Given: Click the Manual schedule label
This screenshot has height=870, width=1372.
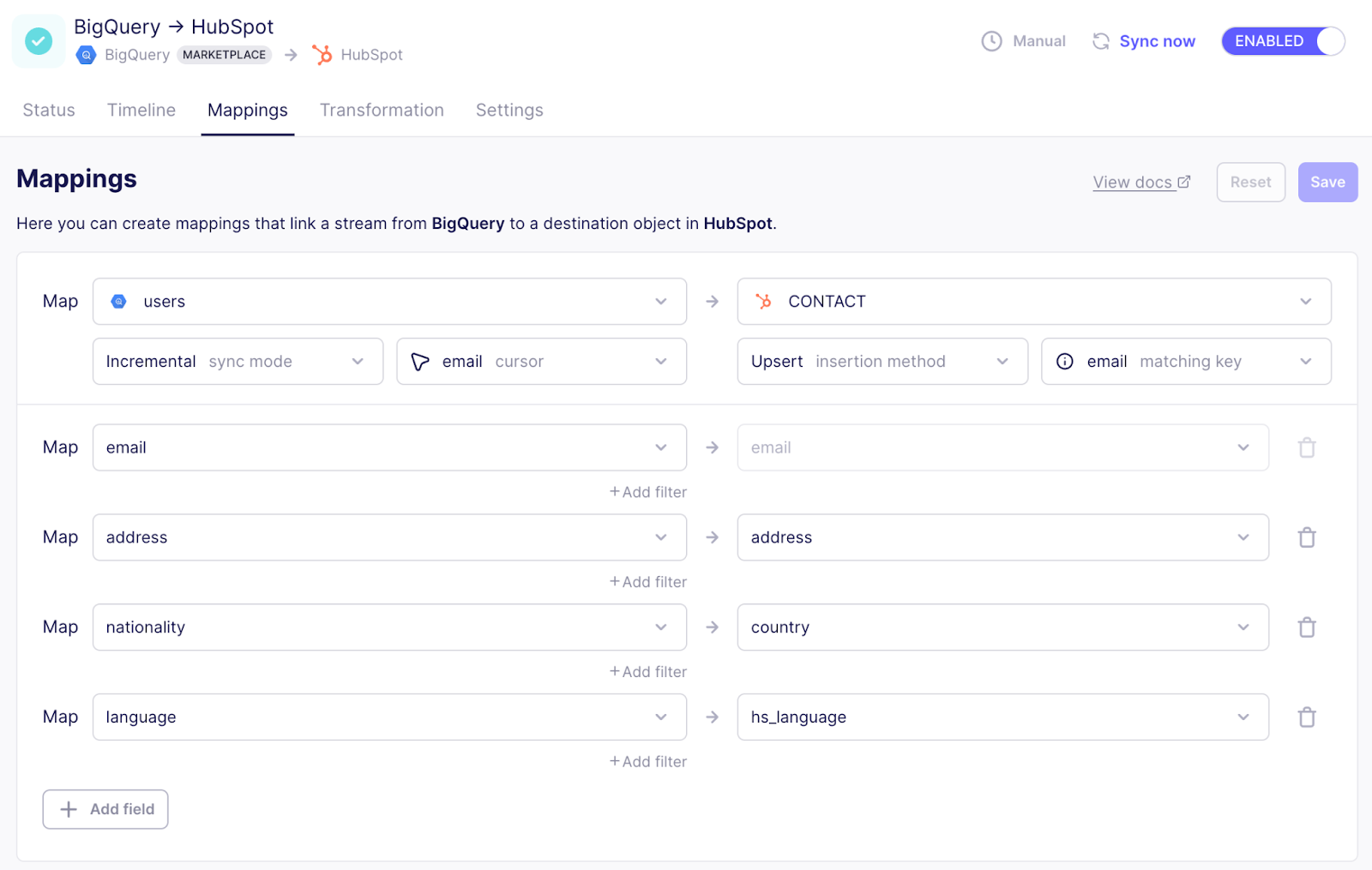Looking at the screenshot, I should [1039, 41].
